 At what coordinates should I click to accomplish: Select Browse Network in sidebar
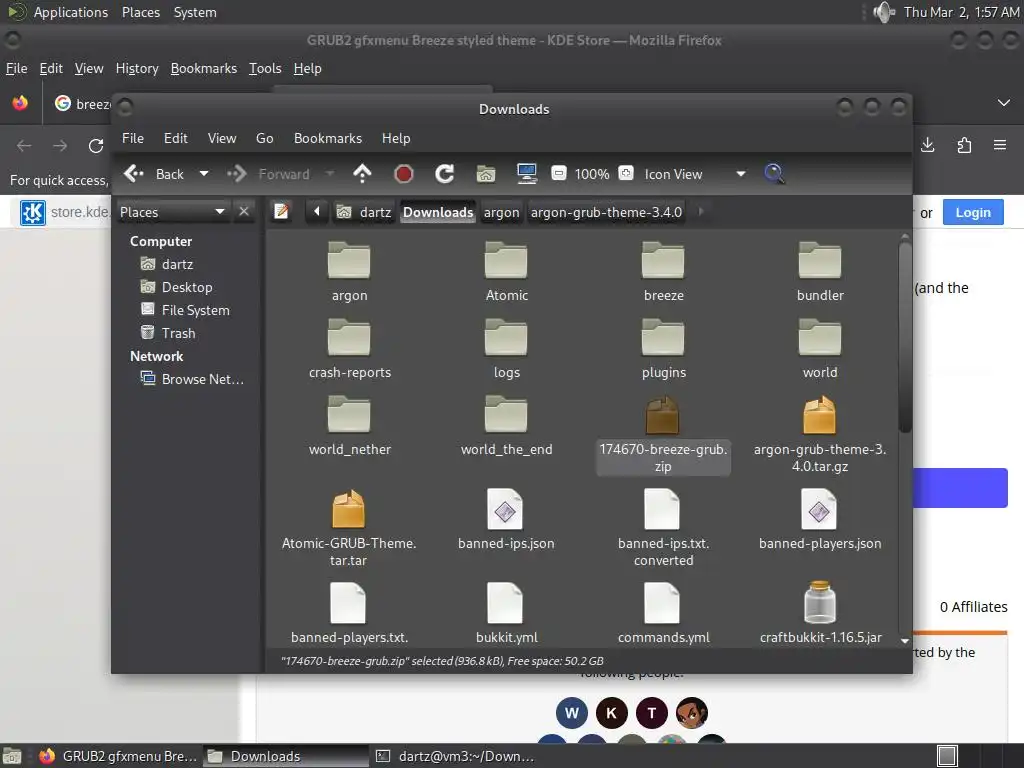tap(193, 379)
